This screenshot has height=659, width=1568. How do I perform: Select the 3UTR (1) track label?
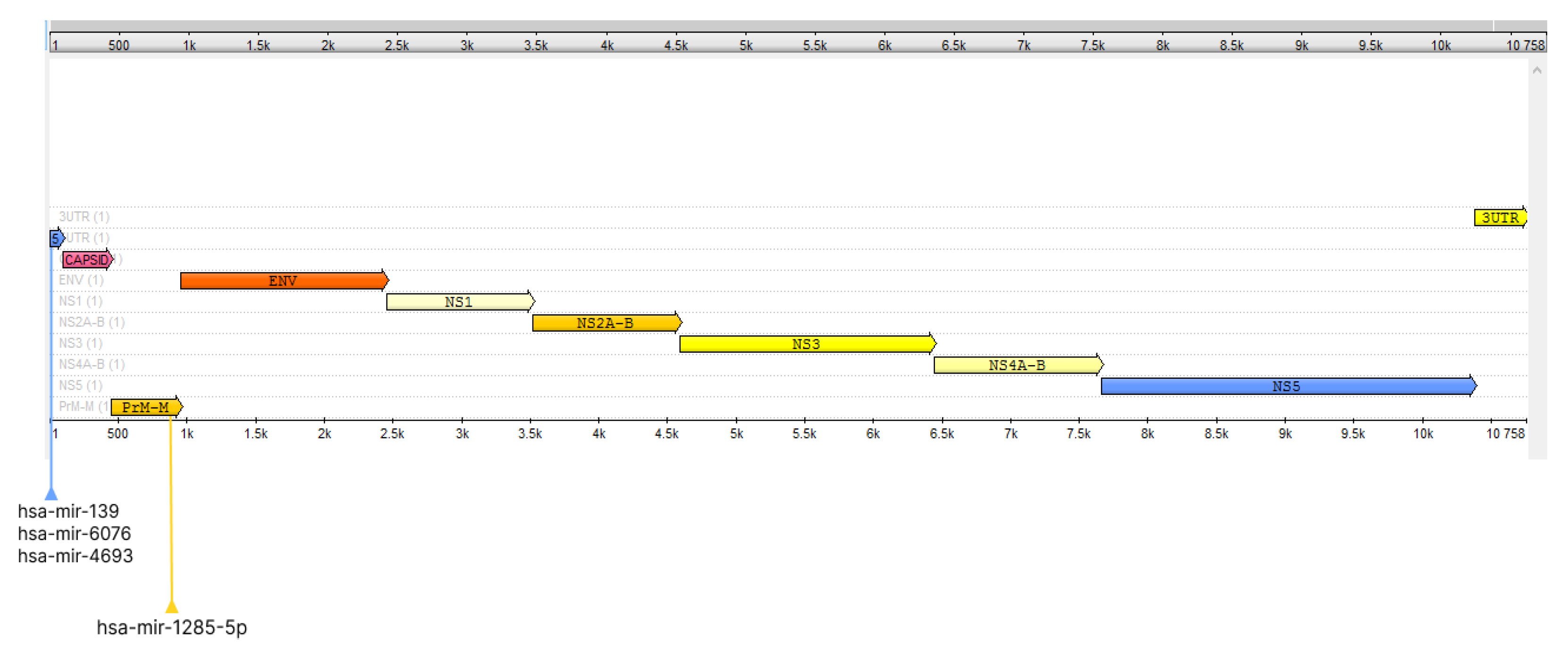(x=84, y=217)
